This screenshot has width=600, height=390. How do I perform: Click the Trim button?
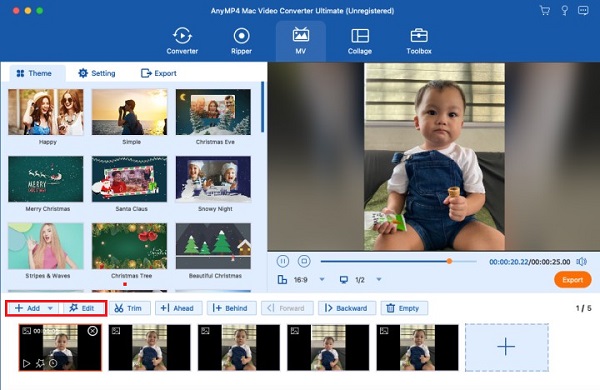pyautogui.click(x=130, y=308)
